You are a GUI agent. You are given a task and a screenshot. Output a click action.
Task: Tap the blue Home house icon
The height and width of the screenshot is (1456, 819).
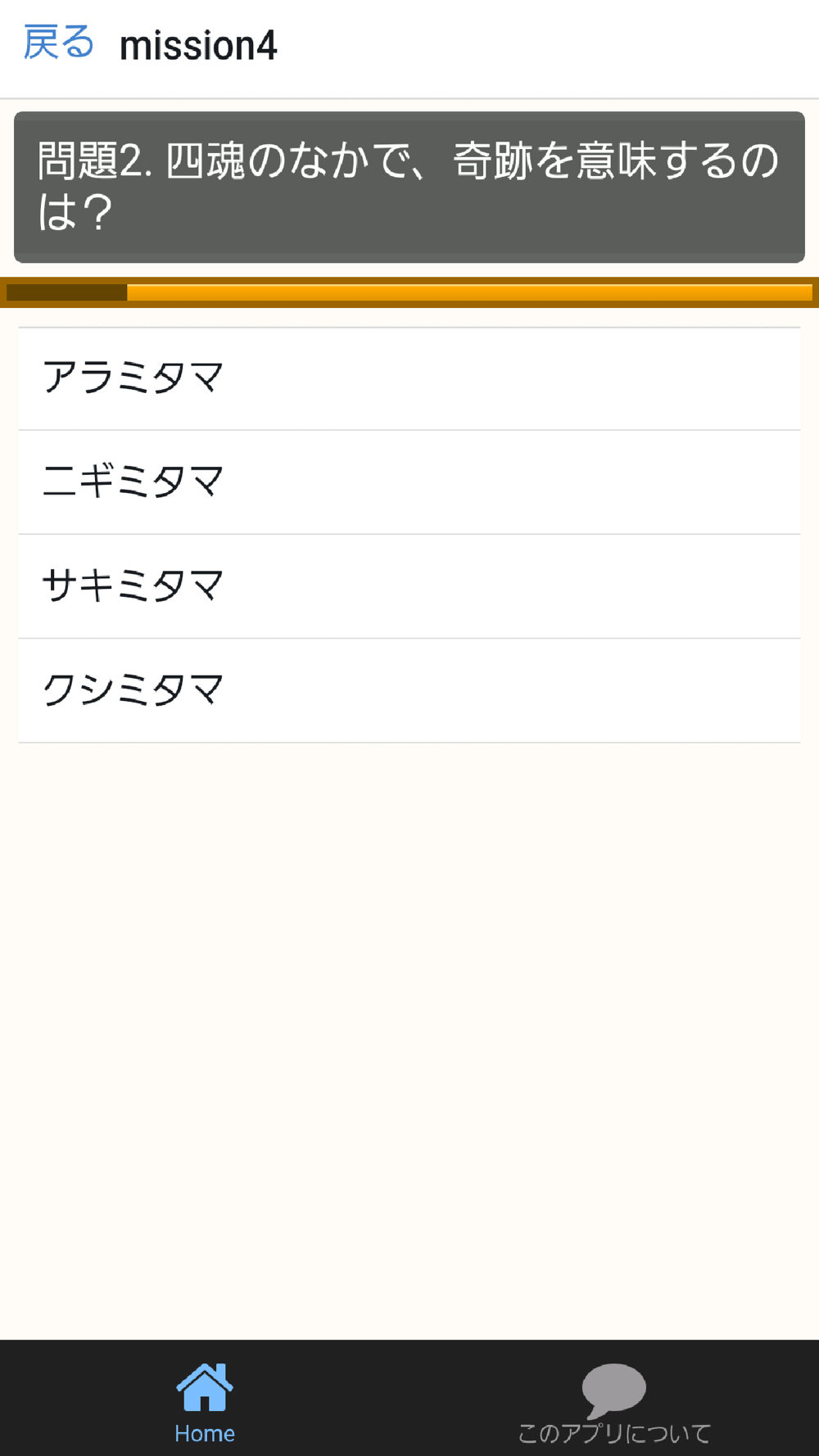205,1387
